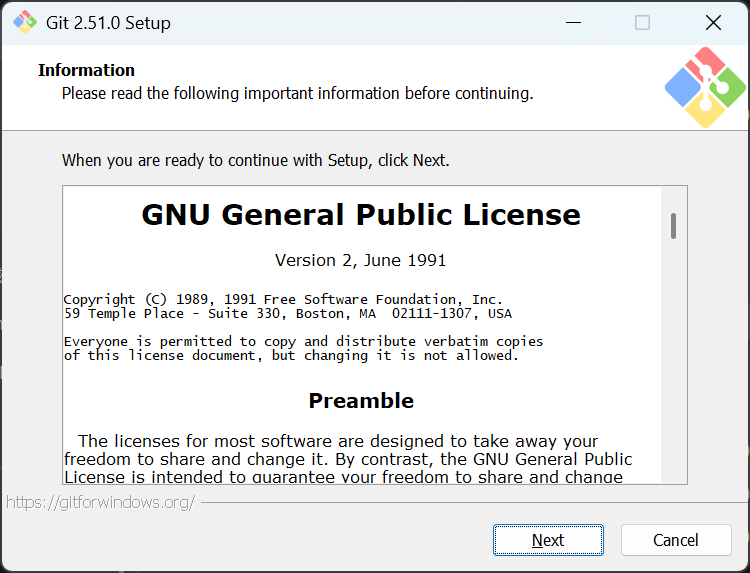Click the Copyright Free Software Foundation line
This screenshot has height=573, width=750.
[283, 299]
